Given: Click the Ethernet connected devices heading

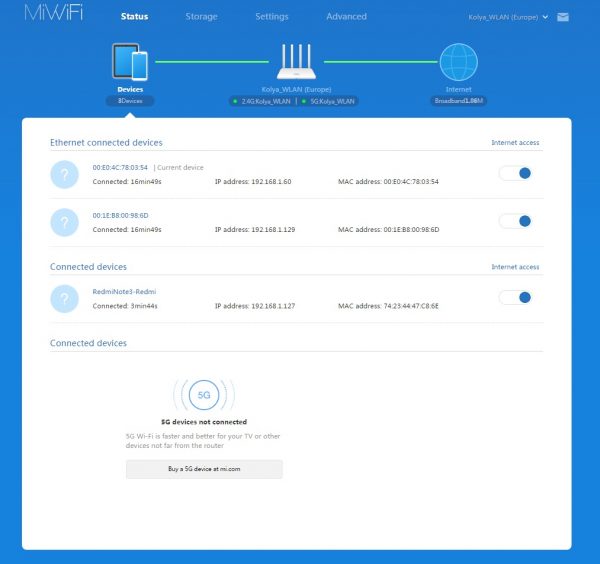Looking at the screenshot, I should [x=106, y=143].
